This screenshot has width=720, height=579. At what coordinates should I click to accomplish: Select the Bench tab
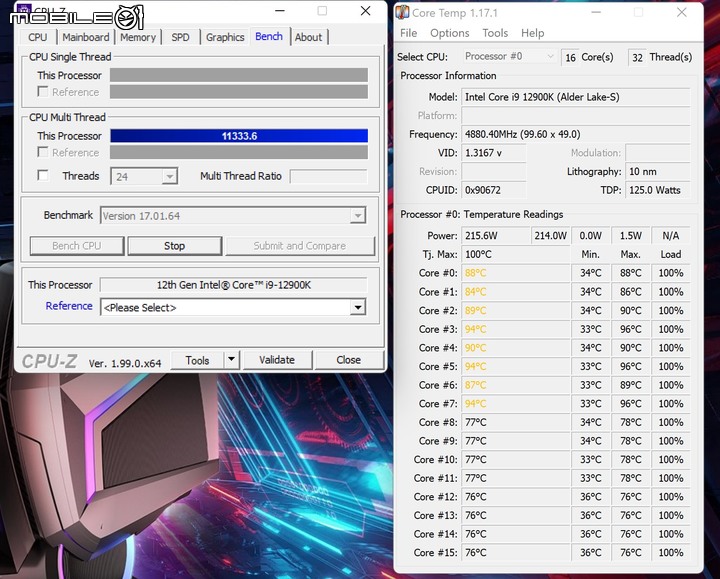pyautogui.click(x=269, y=36)
